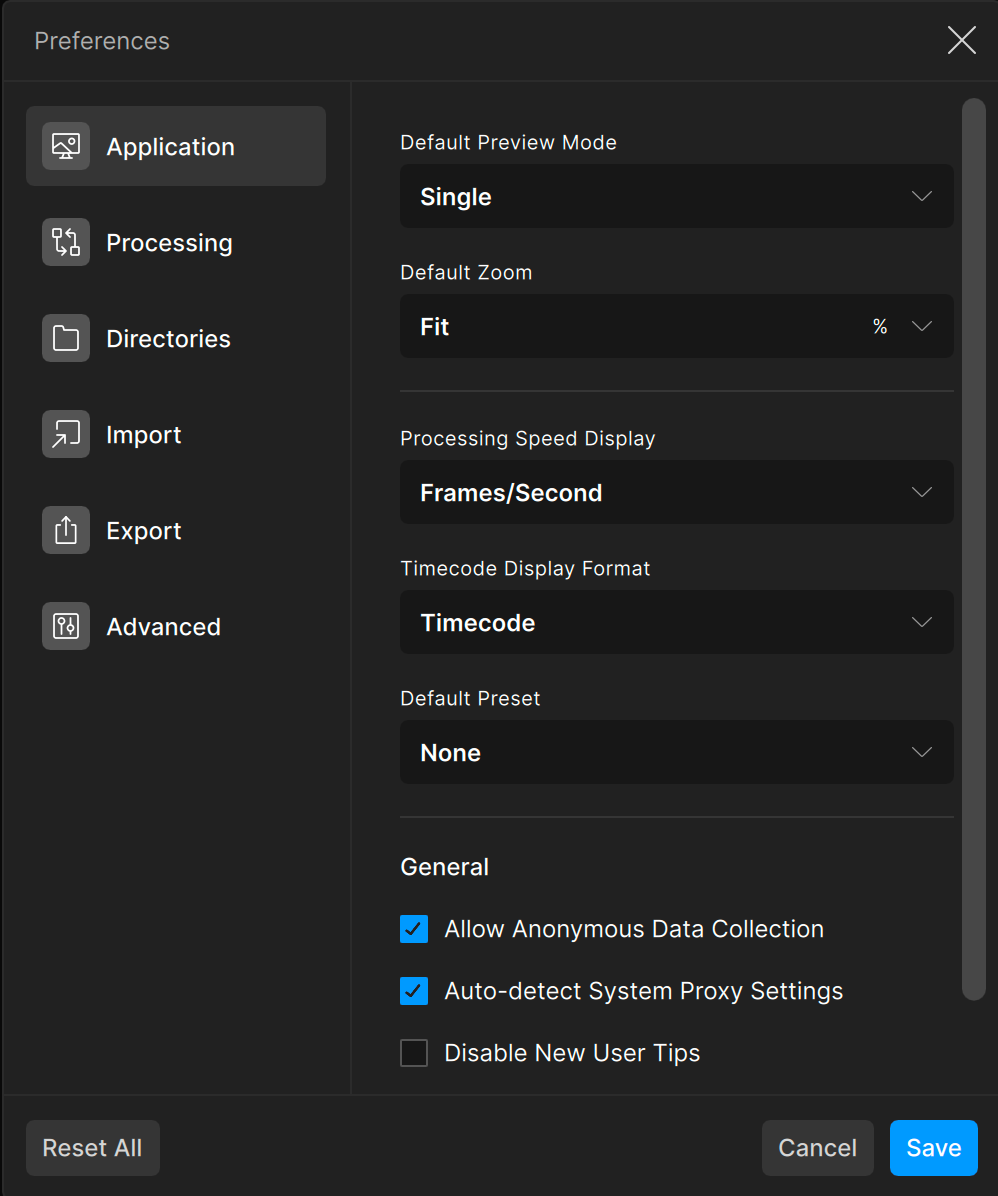Toggle Auto-detect System Proxy Settings checkbox
This screenshot has height=1196, width=998.
pyautogui.click(x=414, y=991)
